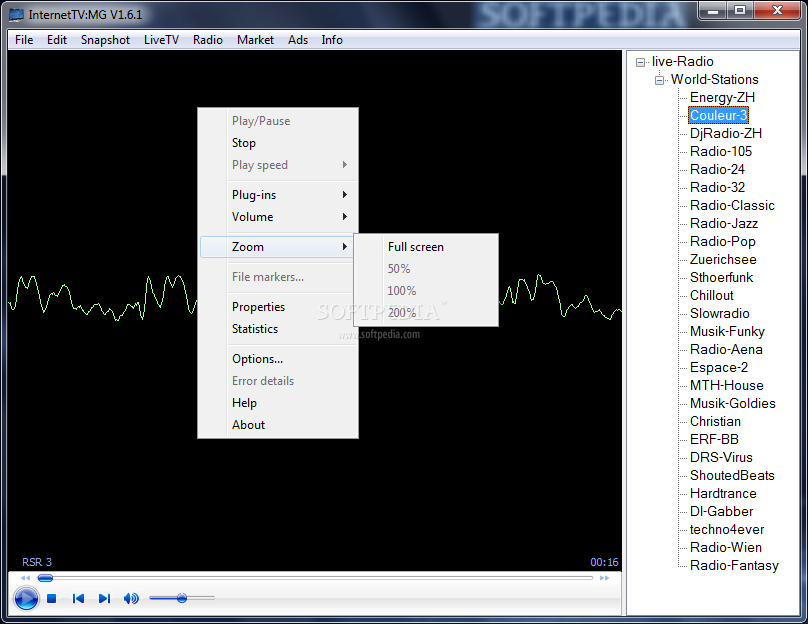Screen dimensions: 808x624
Task: Select the MTH-House station
Action: click(x=727, y=386)
